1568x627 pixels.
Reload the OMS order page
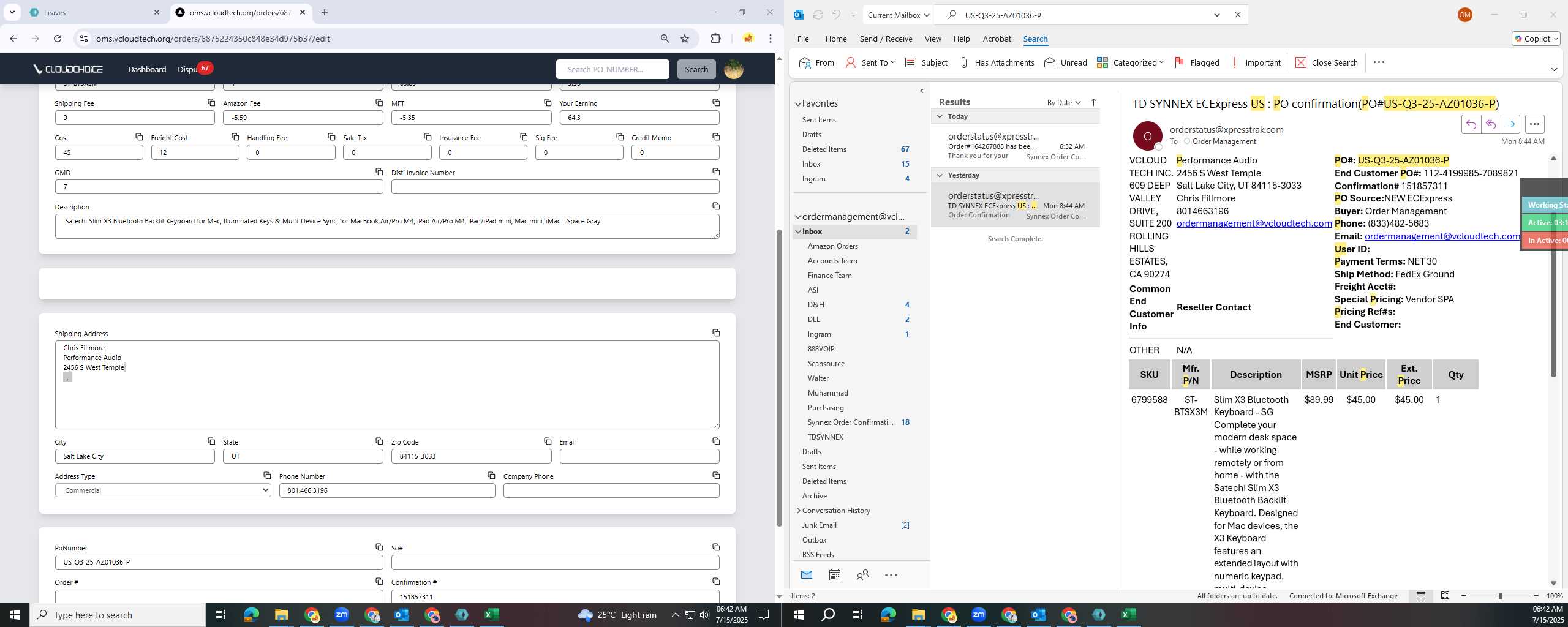[x=58, y=39]
